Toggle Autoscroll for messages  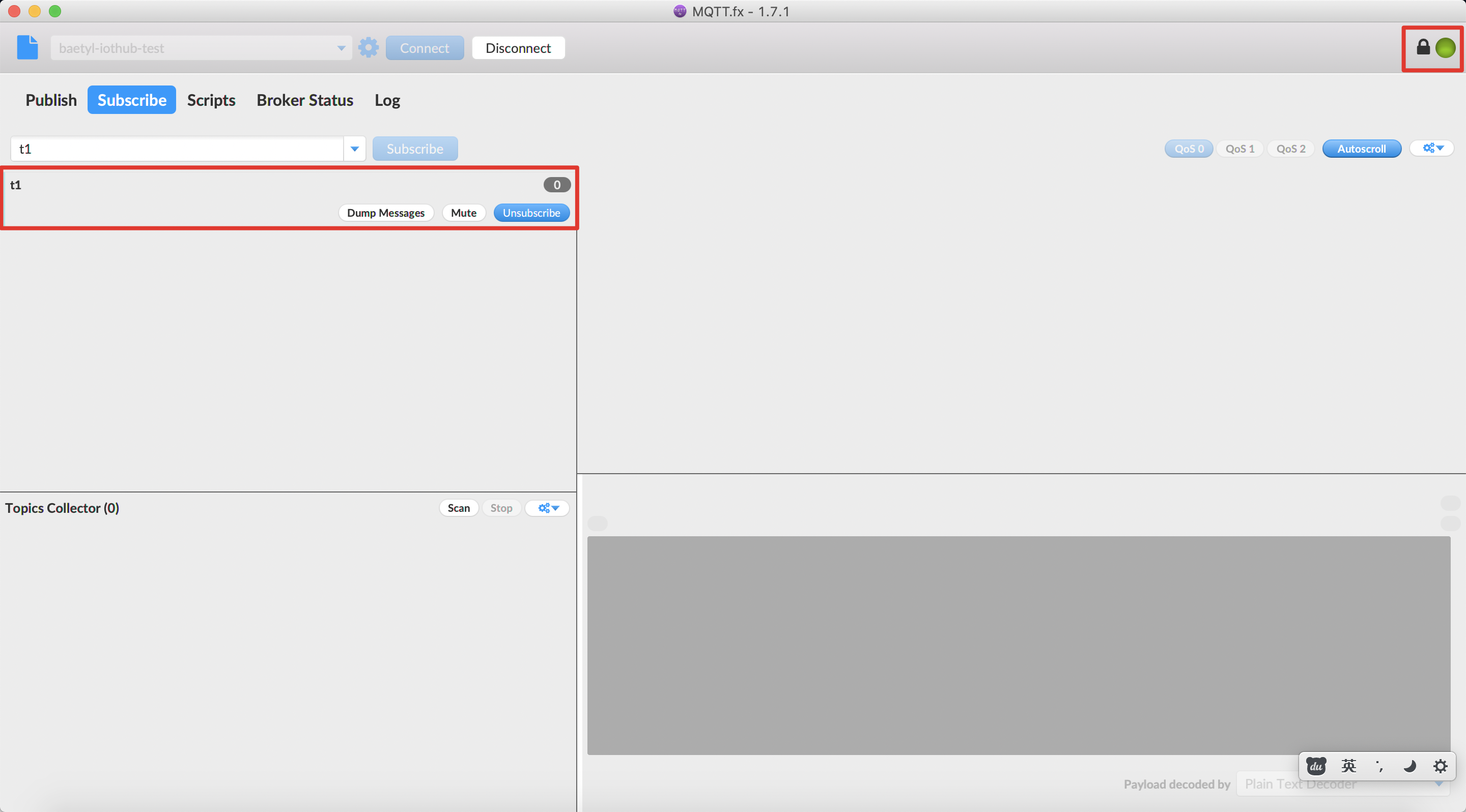[1361, 149]
